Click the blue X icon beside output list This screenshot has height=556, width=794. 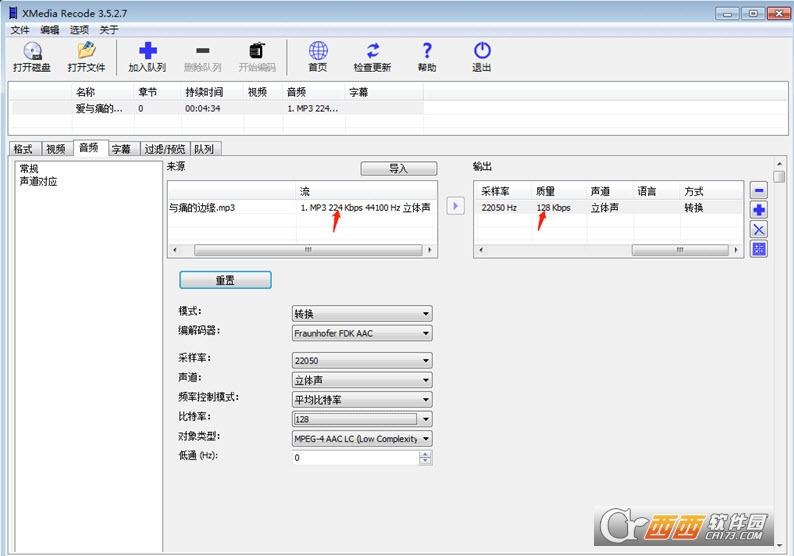(759, 229)
